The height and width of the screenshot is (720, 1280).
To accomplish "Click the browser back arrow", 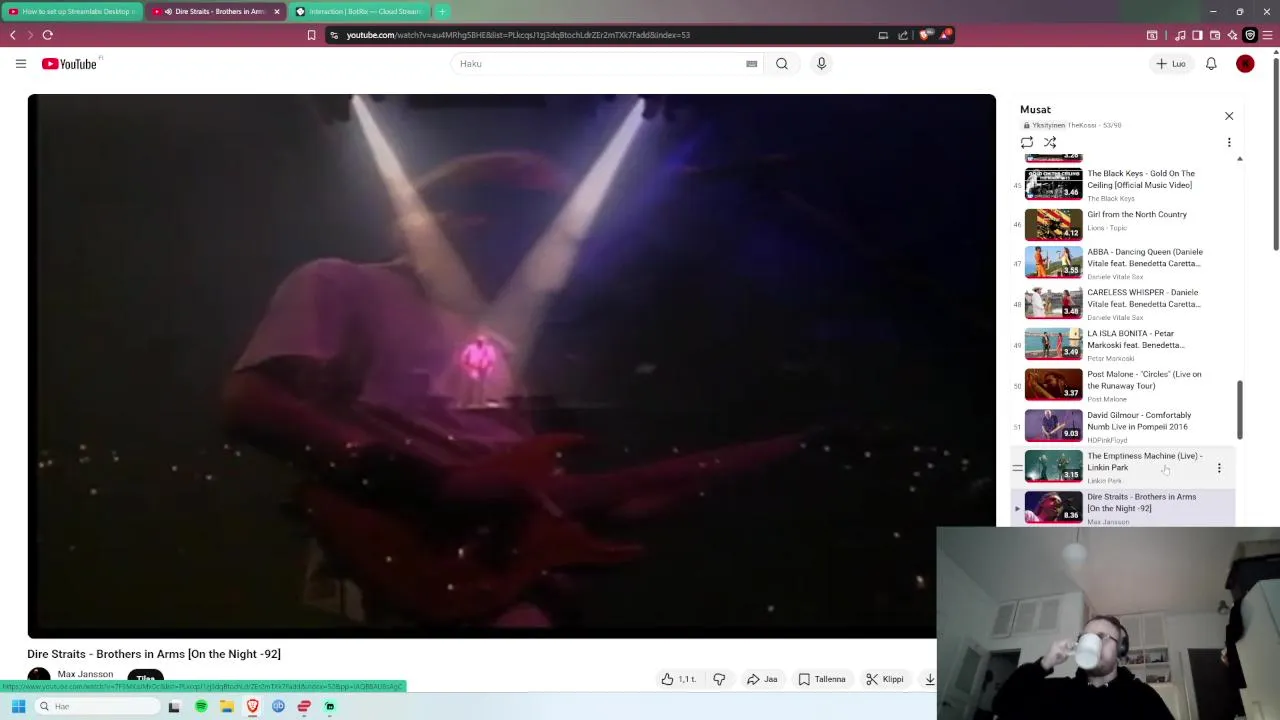I will (x=12, y=35).
